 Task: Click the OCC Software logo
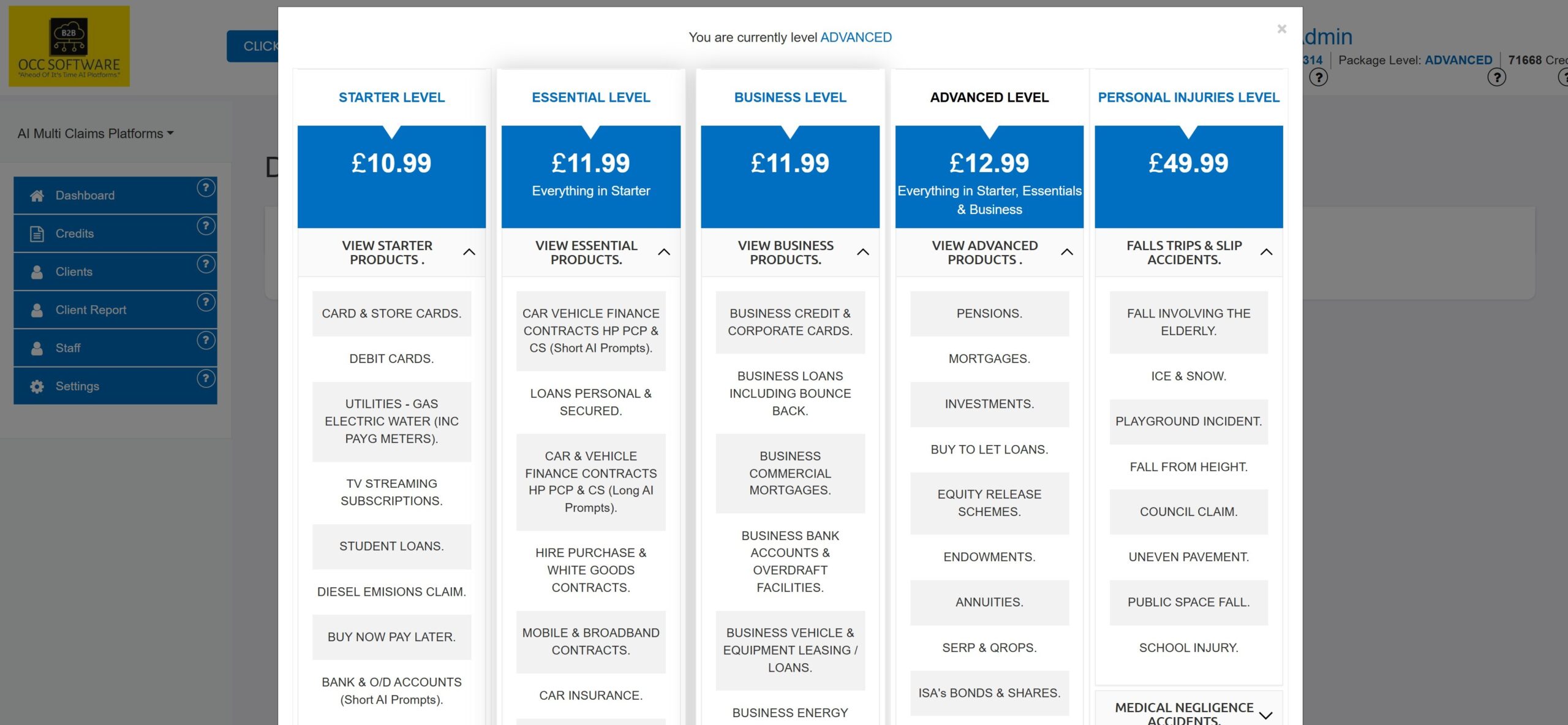(69, 47)
